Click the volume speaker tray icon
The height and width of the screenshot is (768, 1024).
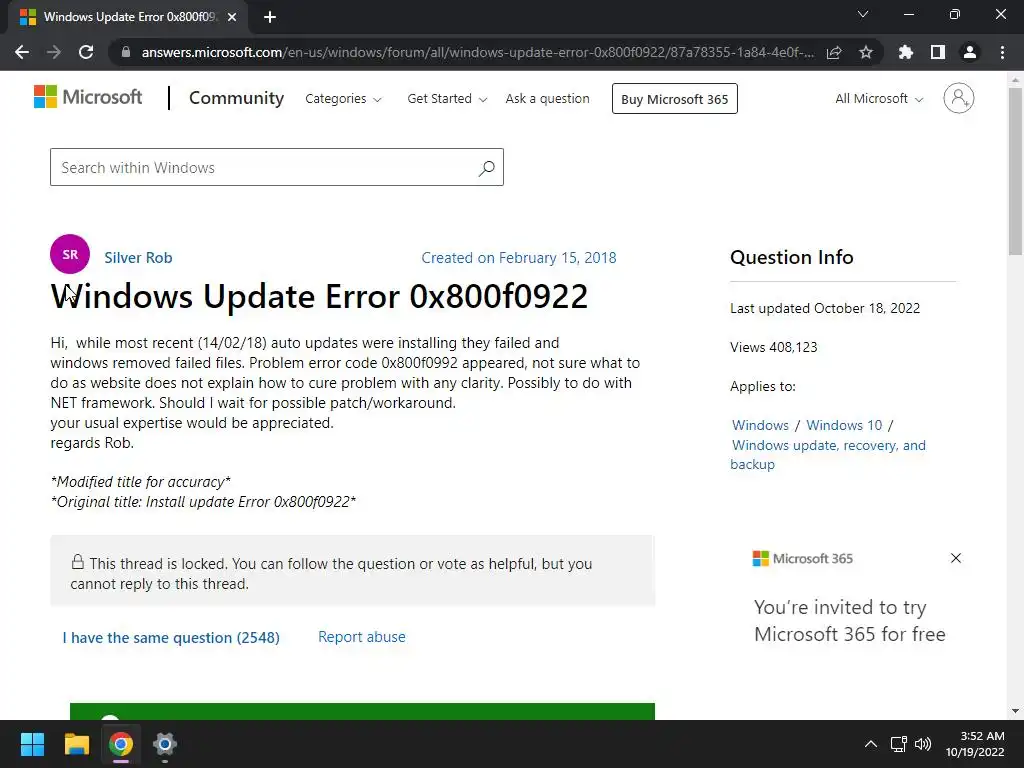point(923,744)
